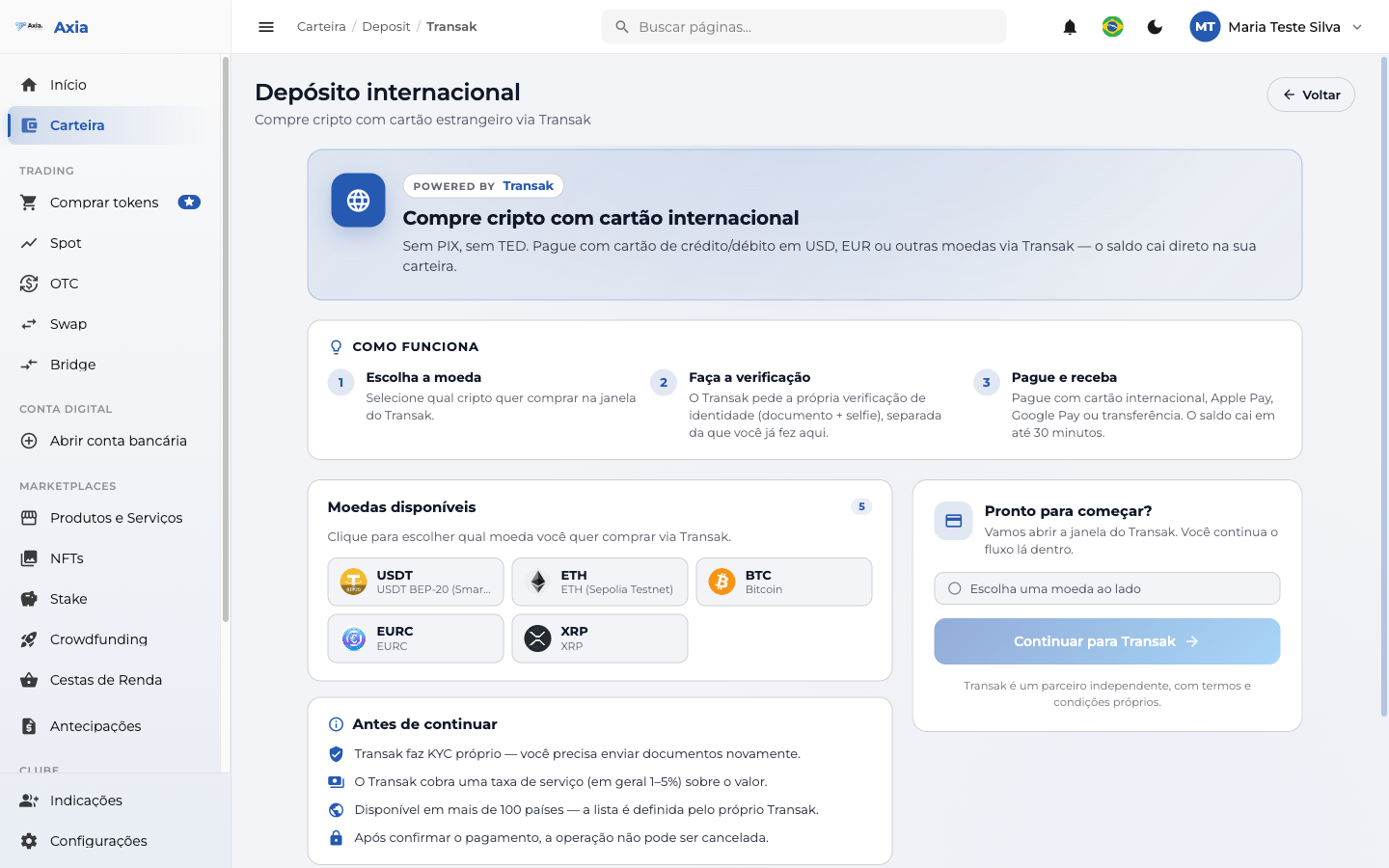This screenshot has width=1389, height=868.
Task: Click the OTC icon in sidebar
Action: (29, 284)
